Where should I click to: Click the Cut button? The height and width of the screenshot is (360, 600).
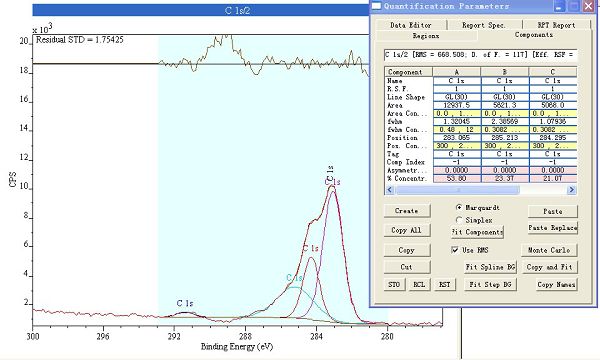pos(407,267)
